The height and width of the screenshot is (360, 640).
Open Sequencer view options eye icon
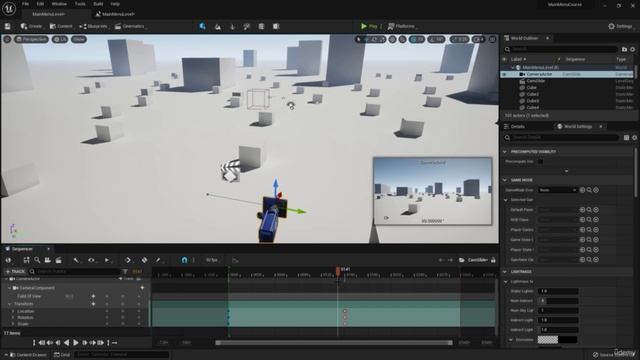click(x=91, y=260)
